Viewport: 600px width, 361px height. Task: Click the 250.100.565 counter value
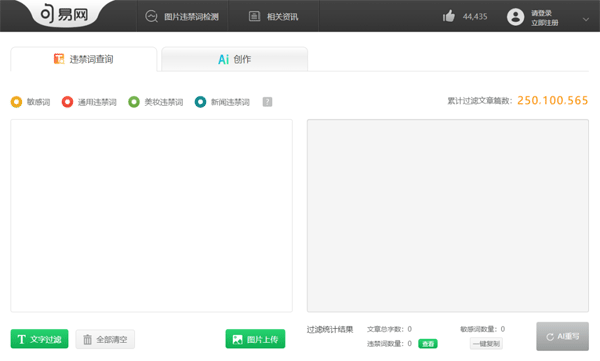553,100
